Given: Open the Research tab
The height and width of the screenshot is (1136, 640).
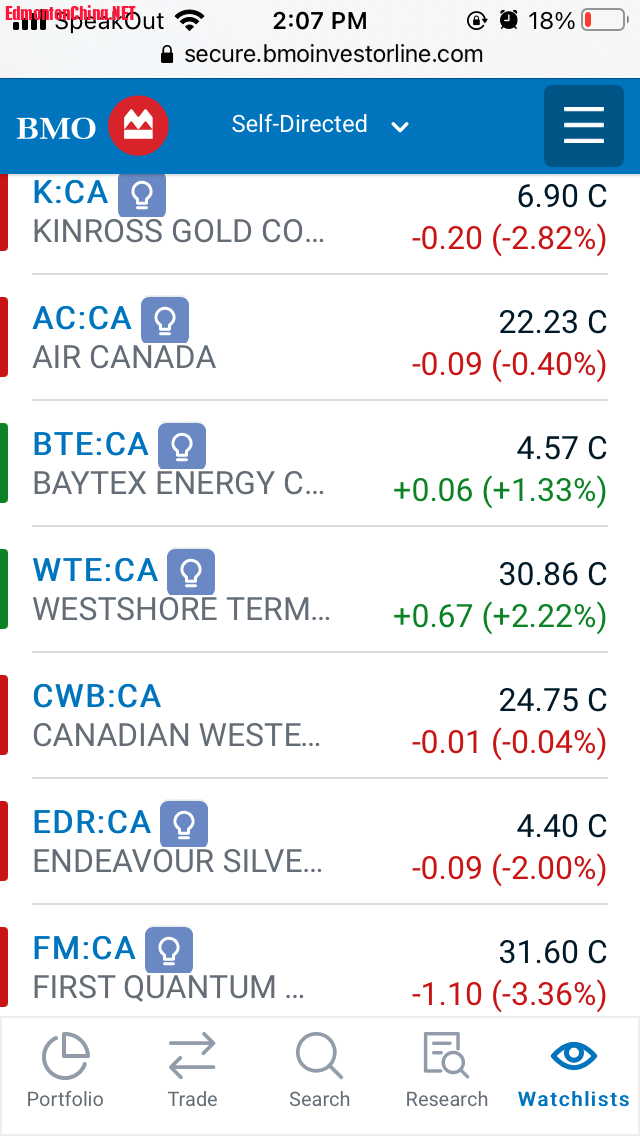Looking at the screenshot, I should pyautogui.click(x=446, y=1070).
